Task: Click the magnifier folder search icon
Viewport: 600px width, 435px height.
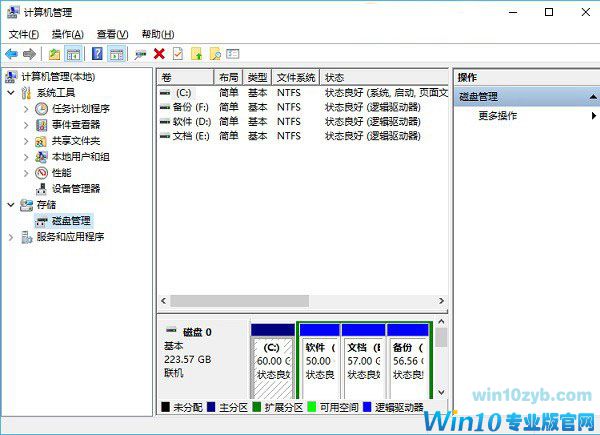Action: click(214, 53)
